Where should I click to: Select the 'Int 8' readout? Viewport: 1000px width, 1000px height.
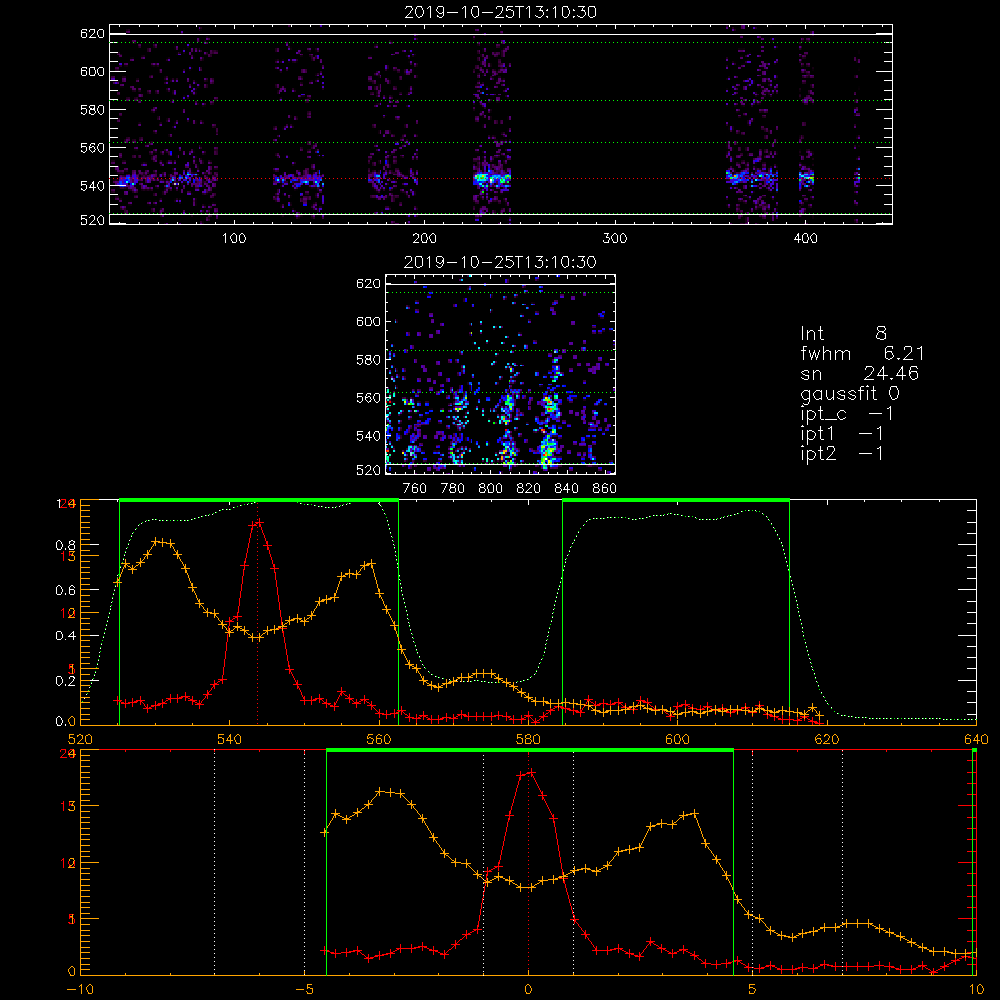(x=843, y=334)
